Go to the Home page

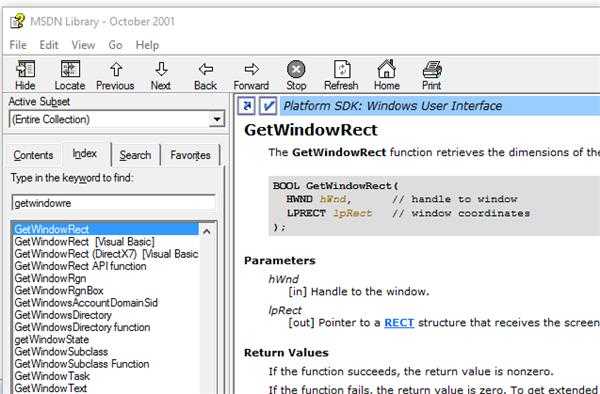[x=386, y=75]
